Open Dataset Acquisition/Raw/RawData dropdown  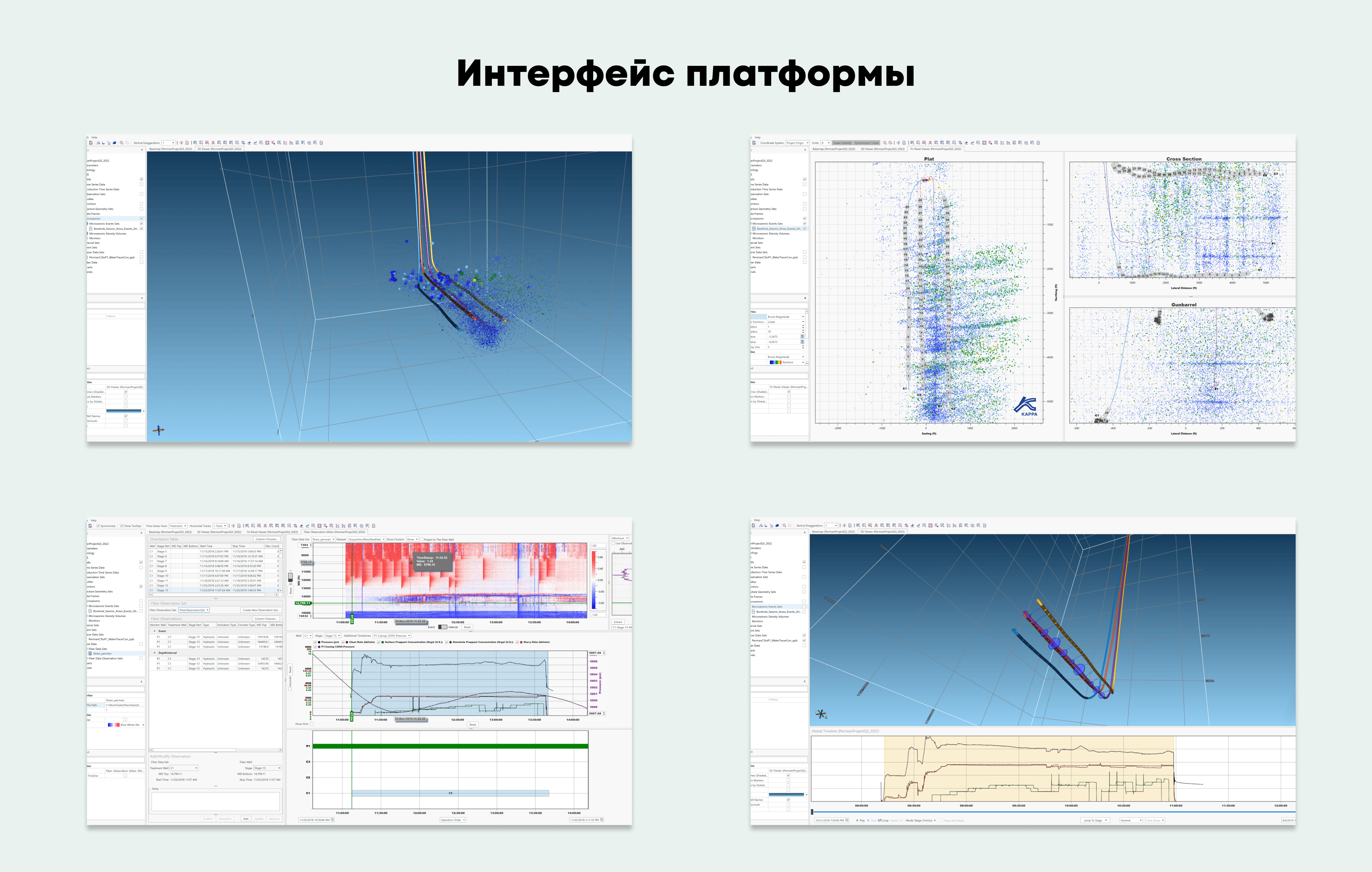pyautogui.click(x=366, y=539)
